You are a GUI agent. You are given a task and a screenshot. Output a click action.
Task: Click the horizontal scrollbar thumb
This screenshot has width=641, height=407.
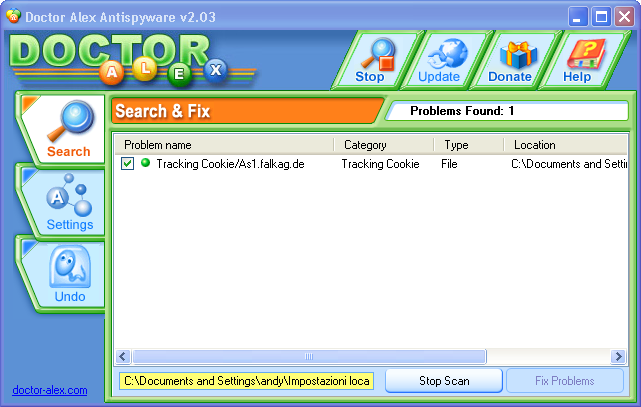click(309, 356)
